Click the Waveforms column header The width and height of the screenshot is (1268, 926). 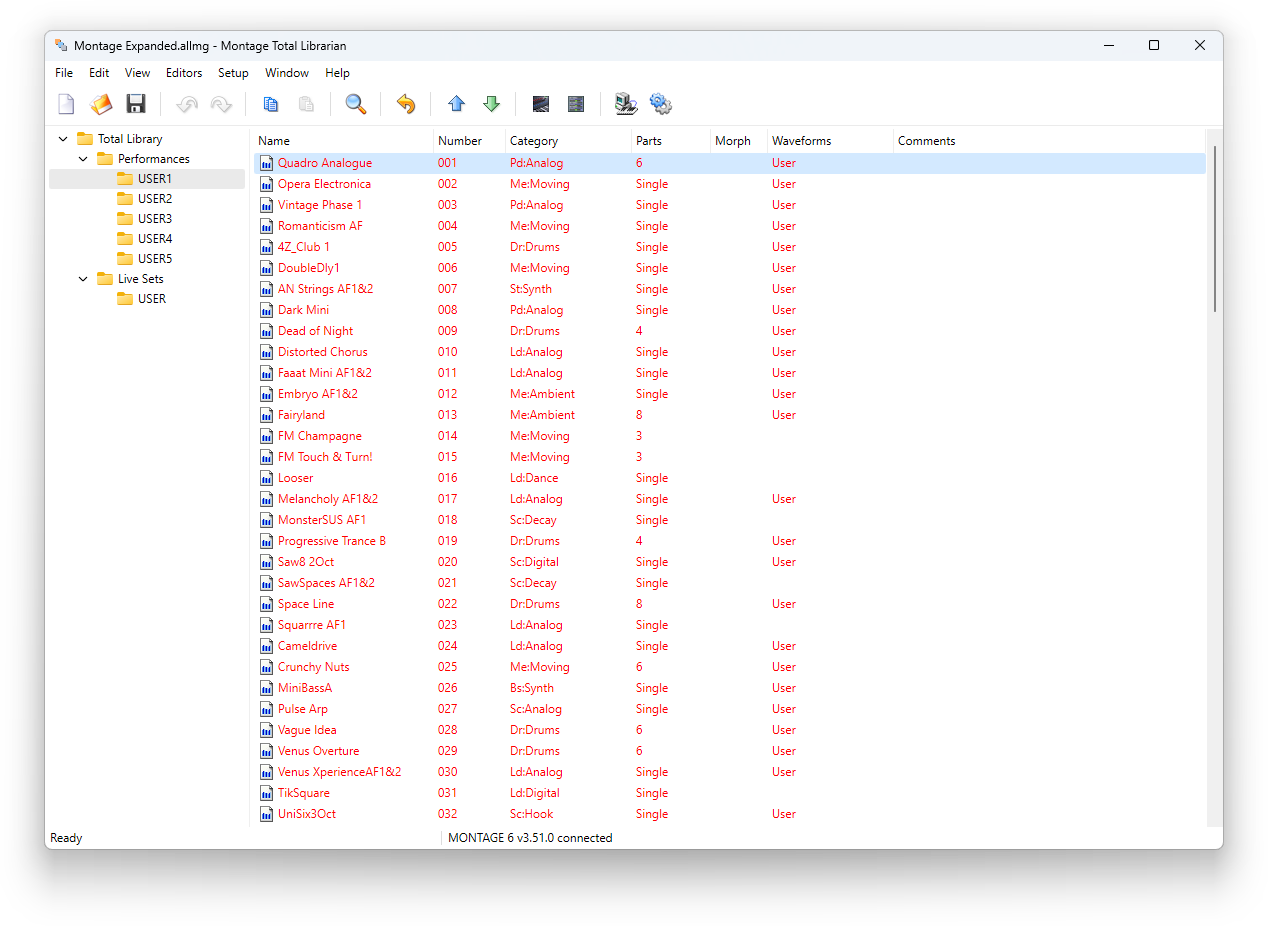click(801, 141)
